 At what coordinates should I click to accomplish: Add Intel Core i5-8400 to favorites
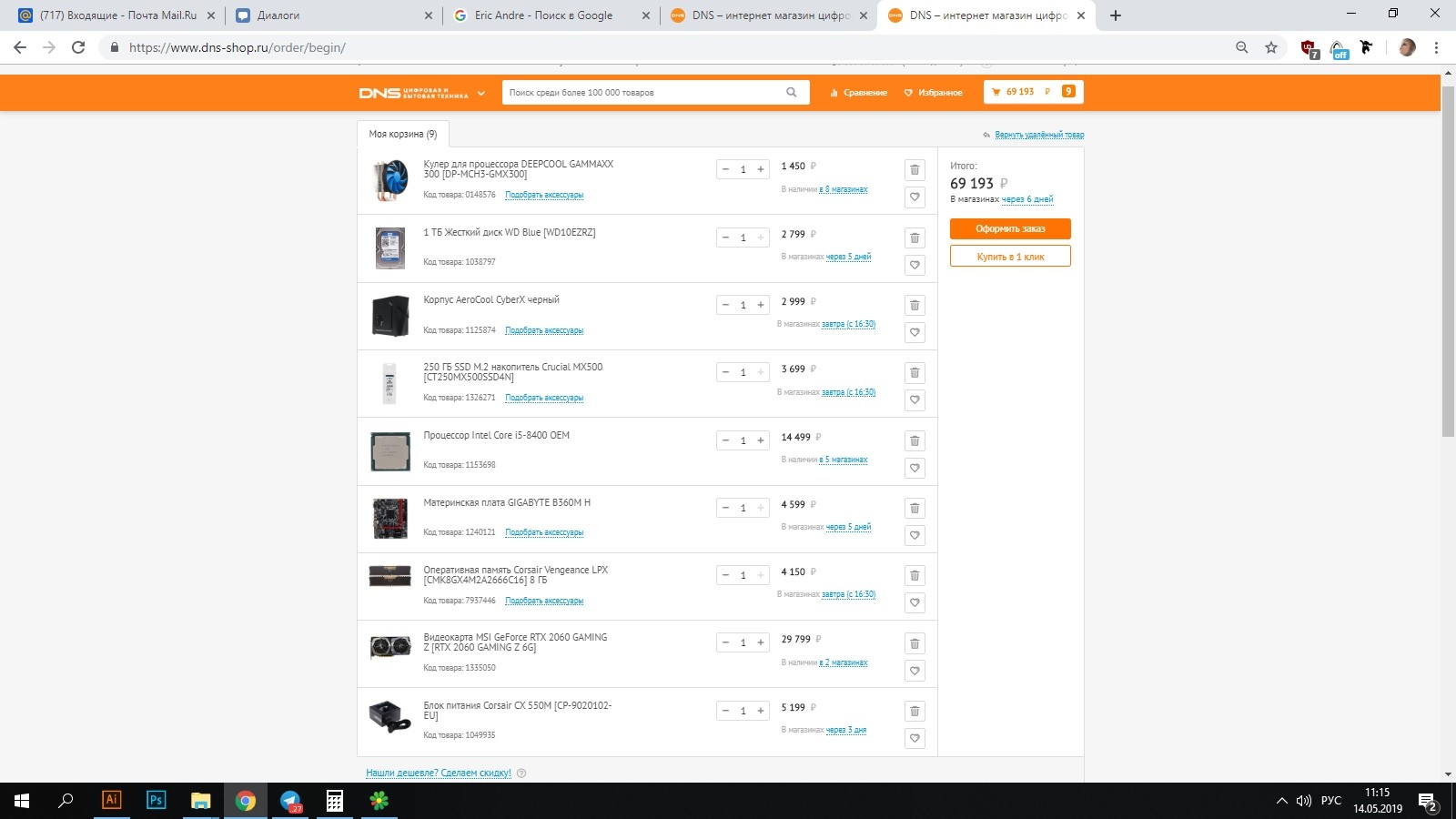pyautogui.click(x=915, y=468)
